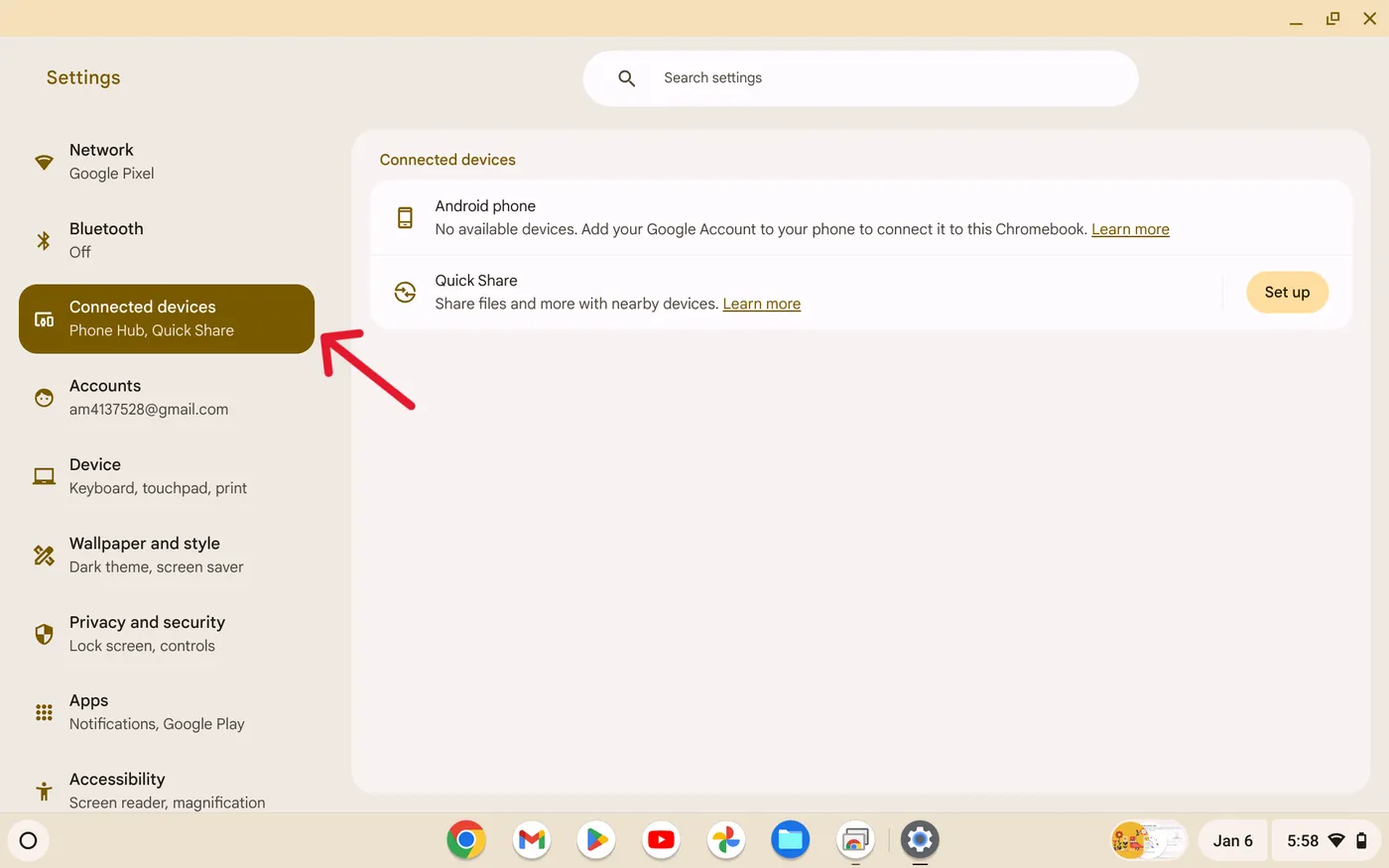Click the shield icon beside Privacy and security
Image resolution: width=1389 pixels, height=868 pixels.
44,634
